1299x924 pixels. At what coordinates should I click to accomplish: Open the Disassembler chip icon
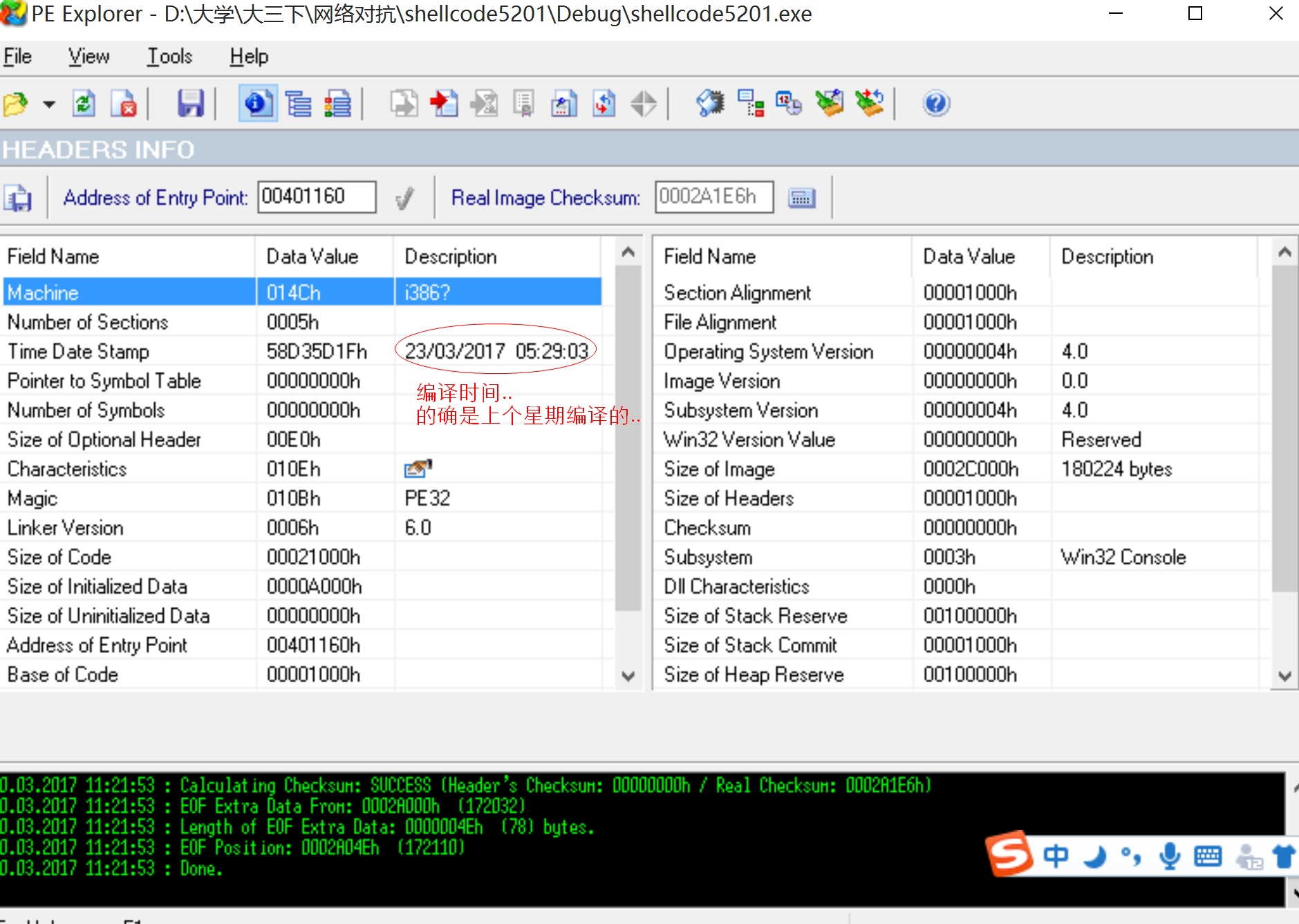[710, 104]
